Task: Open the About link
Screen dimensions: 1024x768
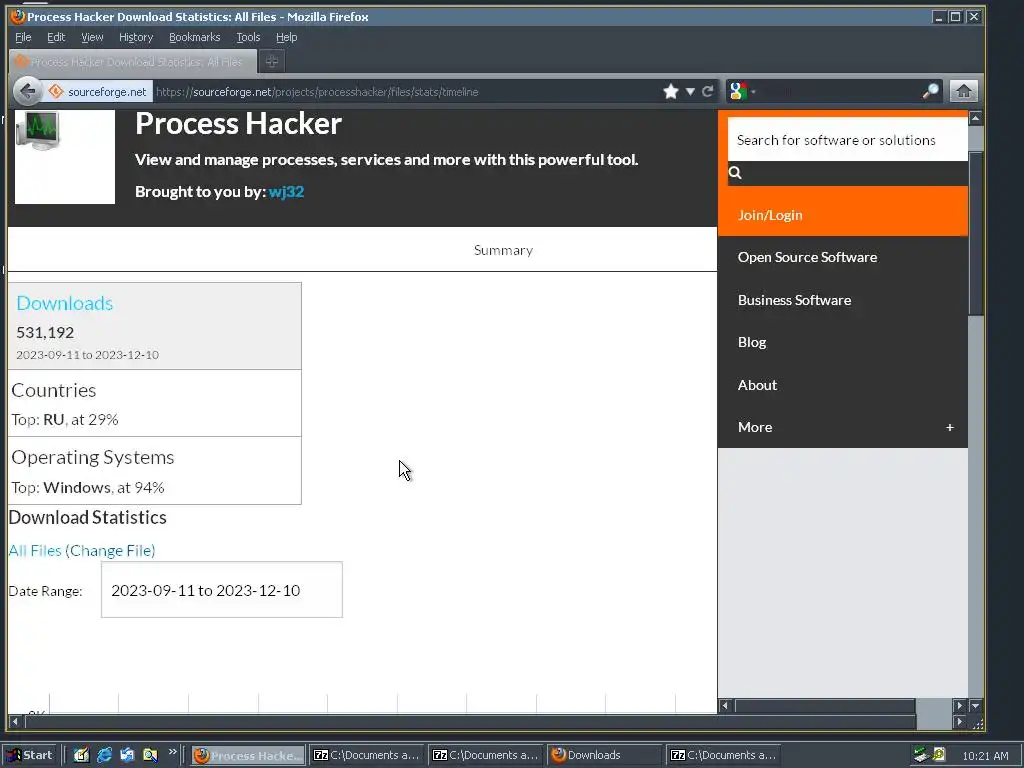Action: coord(757,385)
